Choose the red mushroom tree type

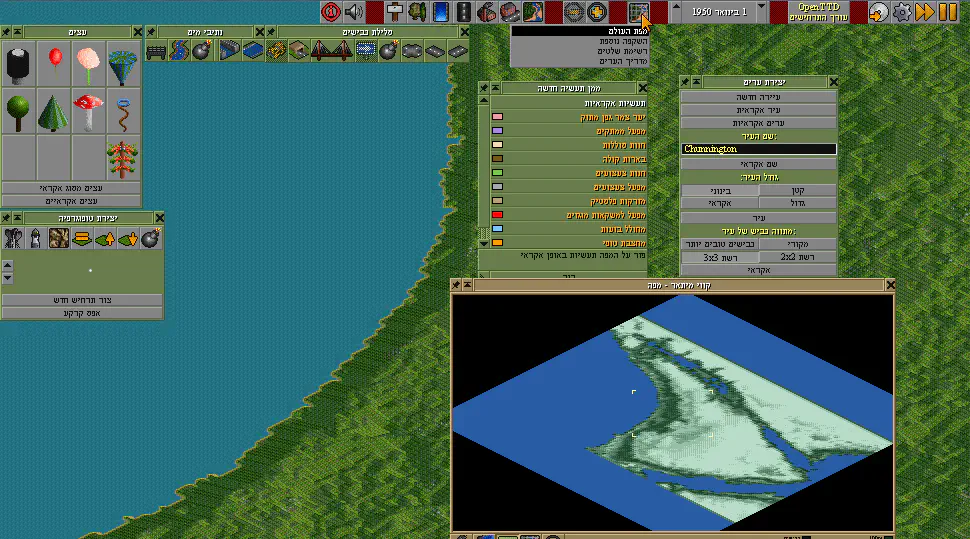pyautogui.click(x=88, y=110)
